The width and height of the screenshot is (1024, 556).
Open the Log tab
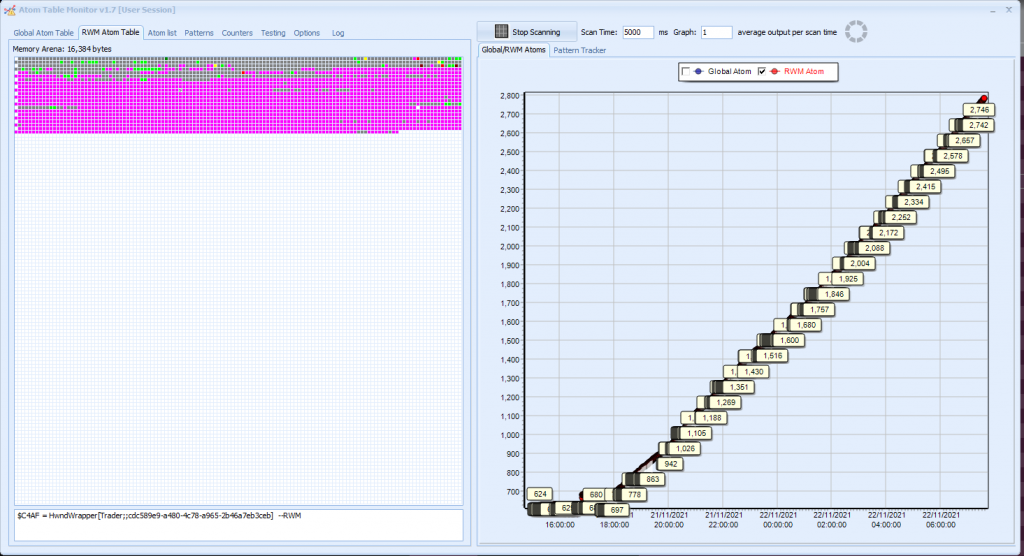(x=338, y=33)
